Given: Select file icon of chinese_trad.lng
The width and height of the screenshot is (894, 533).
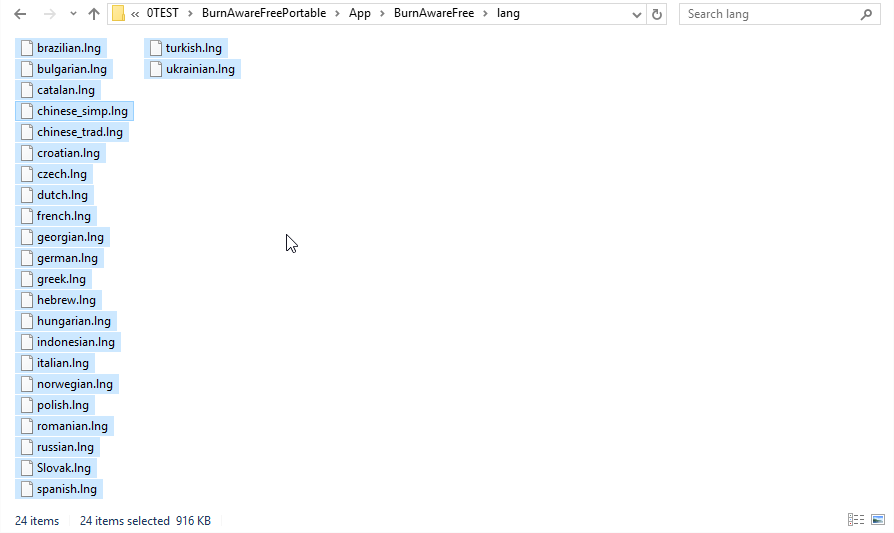Looking at the screenshot, I should tap(27, 132).
